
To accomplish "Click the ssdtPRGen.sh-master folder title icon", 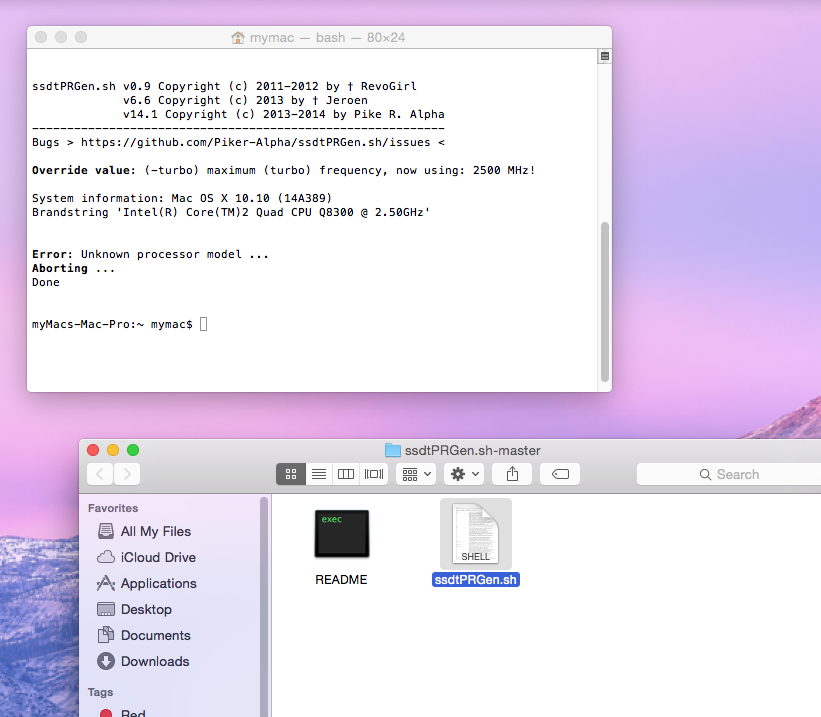I will click(x=392, y=450).
